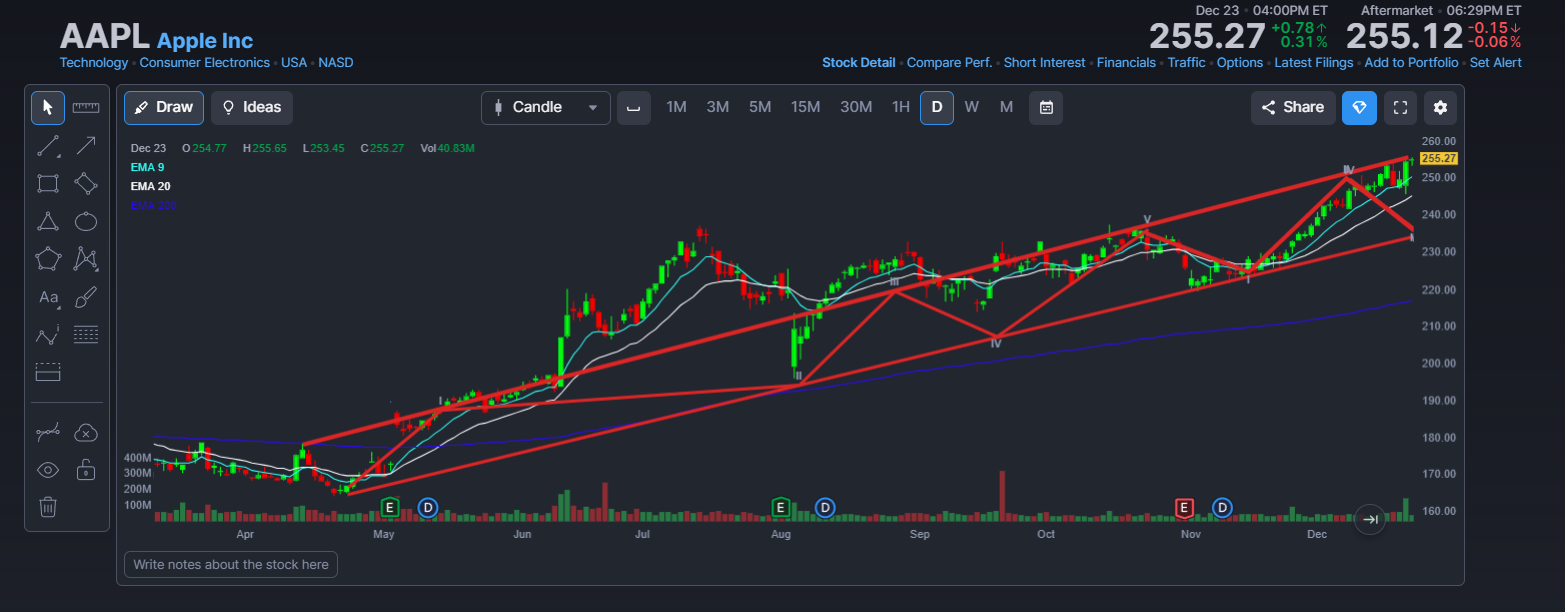Toggle the lock drawings icon
The height and width of the screenshot is (612, 1565).
[86, 469]
